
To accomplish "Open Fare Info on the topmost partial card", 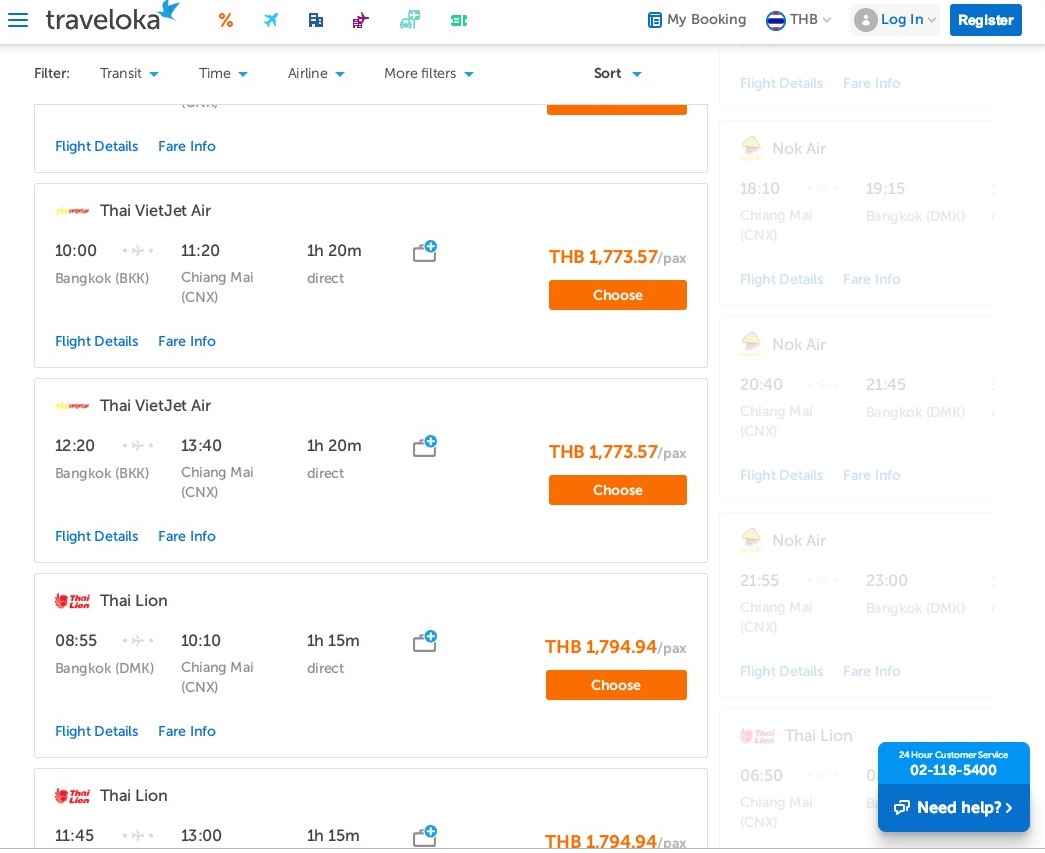I will pos(187,147).
